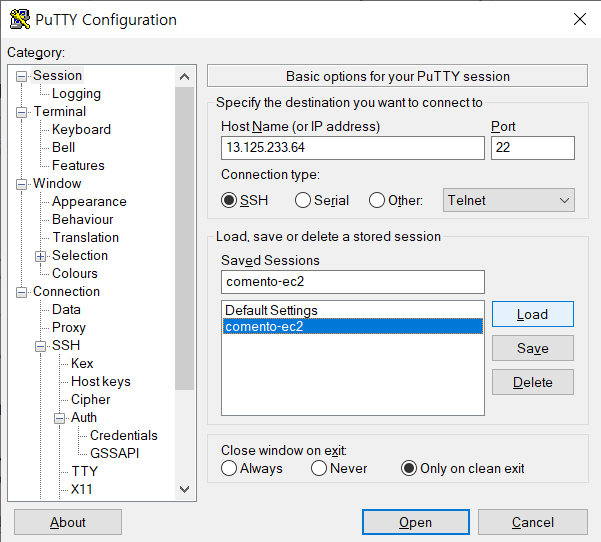601x542 pixels.
Task: Open the Translation category
Action: coord(85,238)
